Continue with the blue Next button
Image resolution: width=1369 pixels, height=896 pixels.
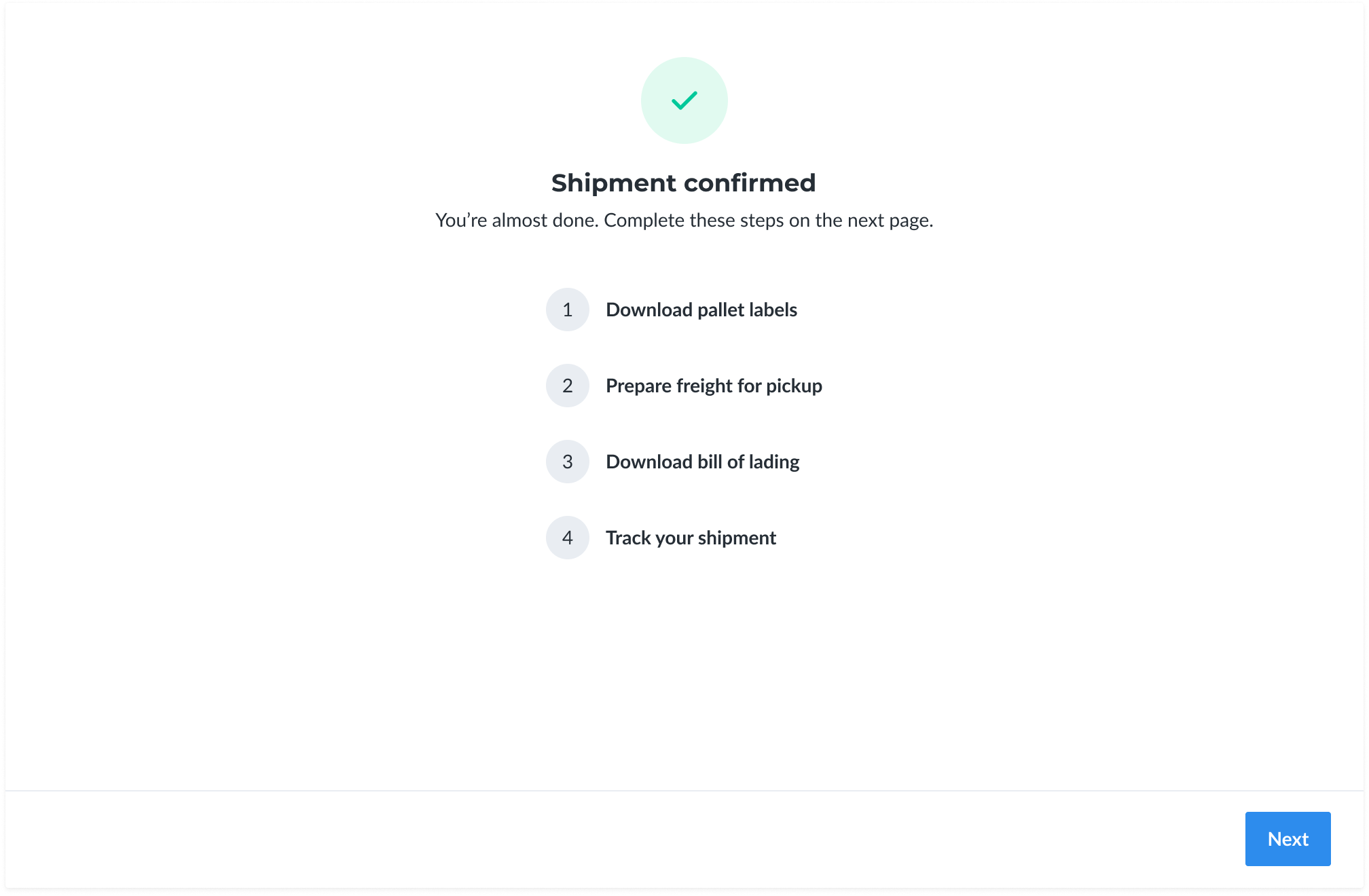[x=1288, y=839]
